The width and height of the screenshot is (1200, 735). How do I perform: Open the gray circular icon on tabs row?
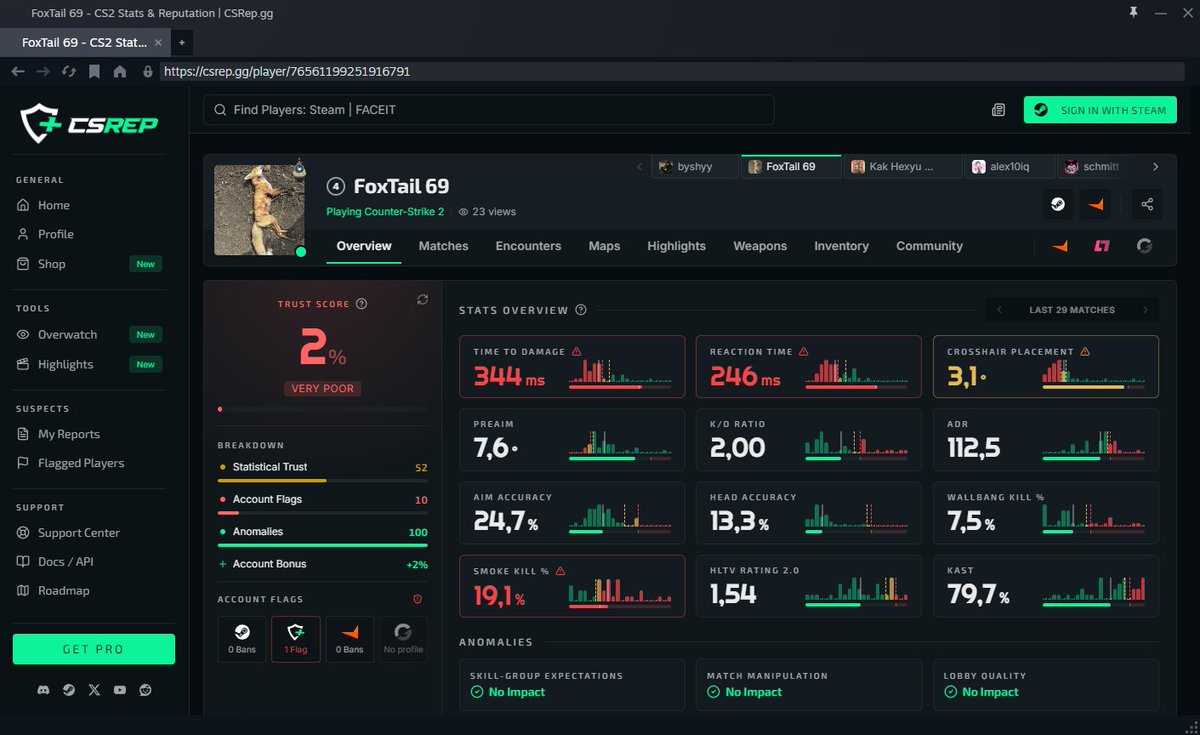click(1145, 246)
